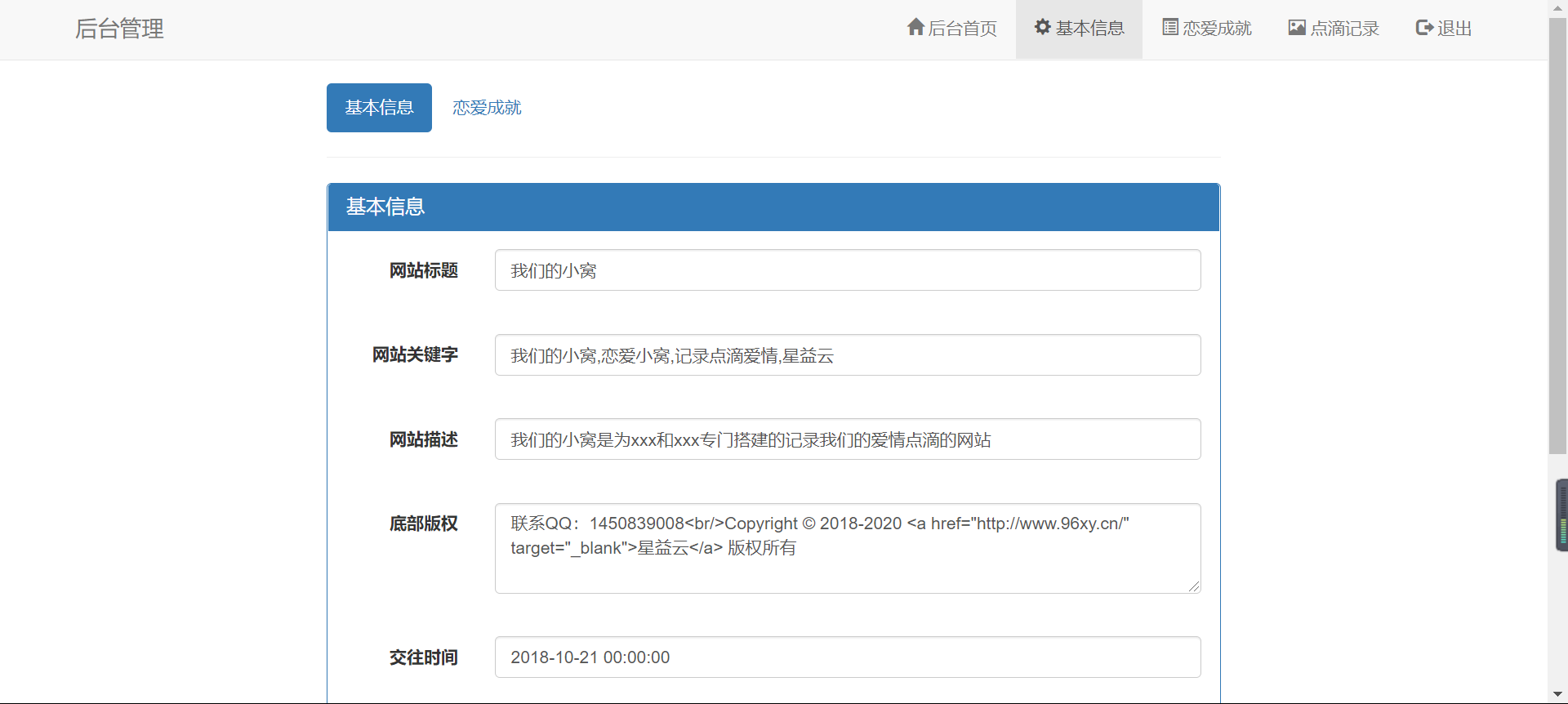1568x704 pixels.
Task: Click the list icon beside 恋爱成就 in navbar
Action: click(1169, 28)
